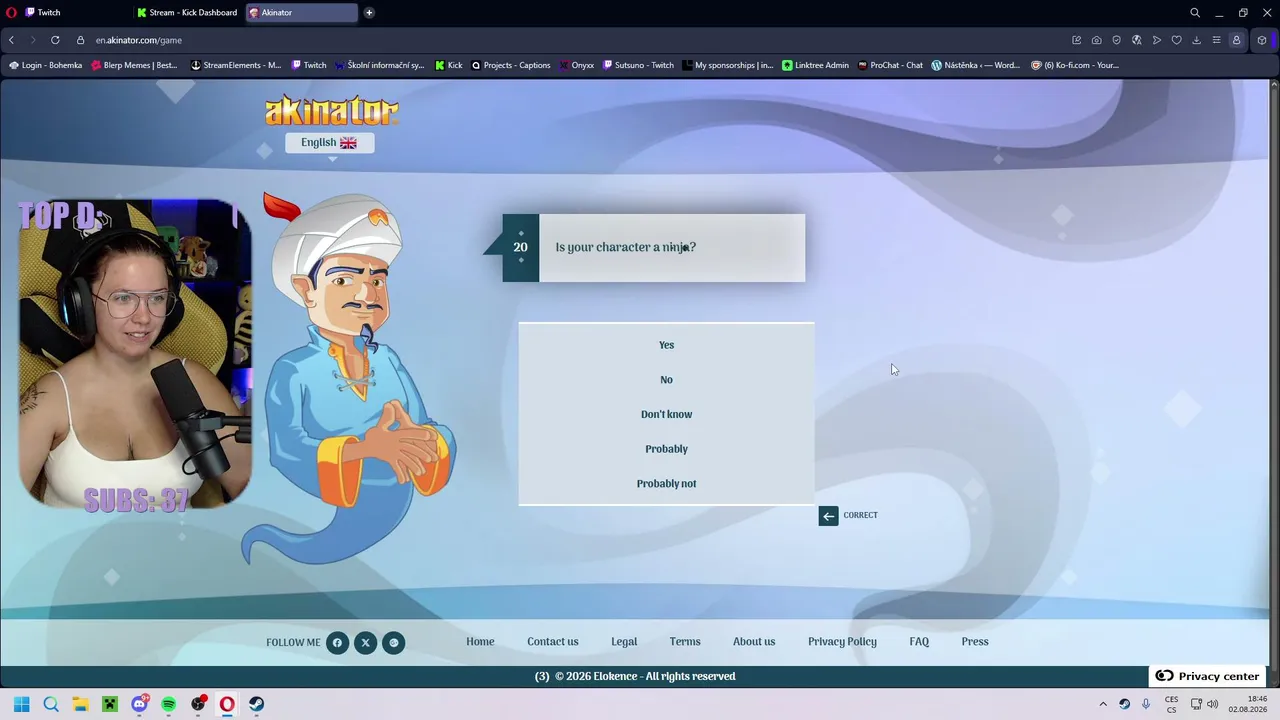Open the Press footer link
The height and width of the screenshot is (720, 1280).
[975, 642]
